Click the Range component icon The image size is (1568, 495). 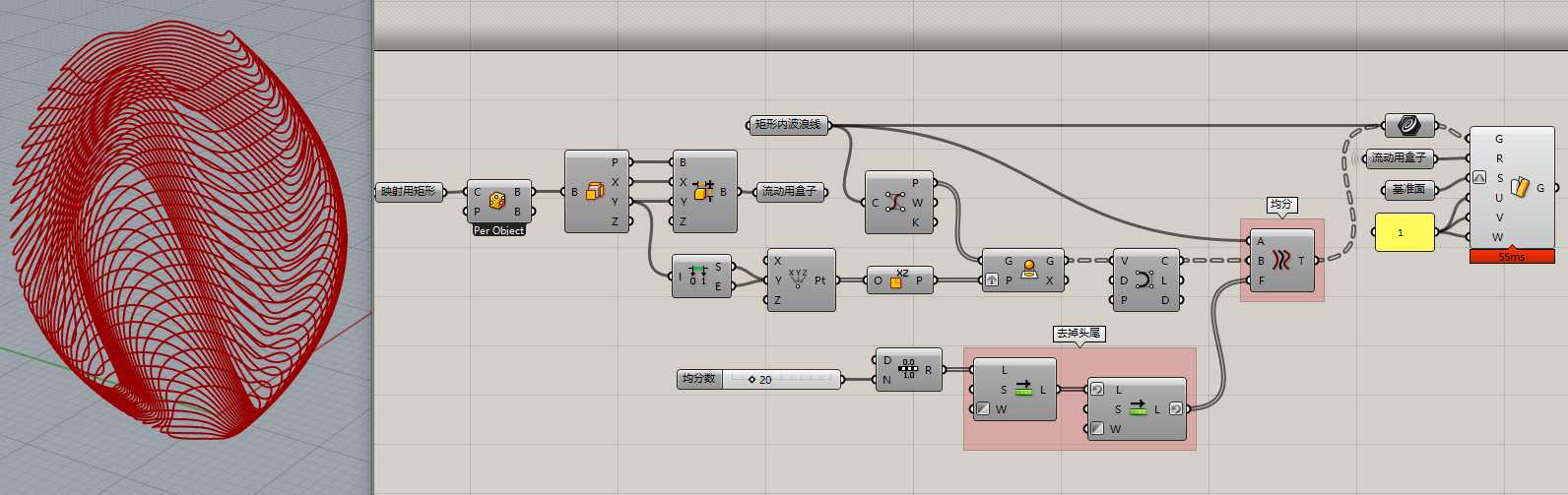[908, 369]
